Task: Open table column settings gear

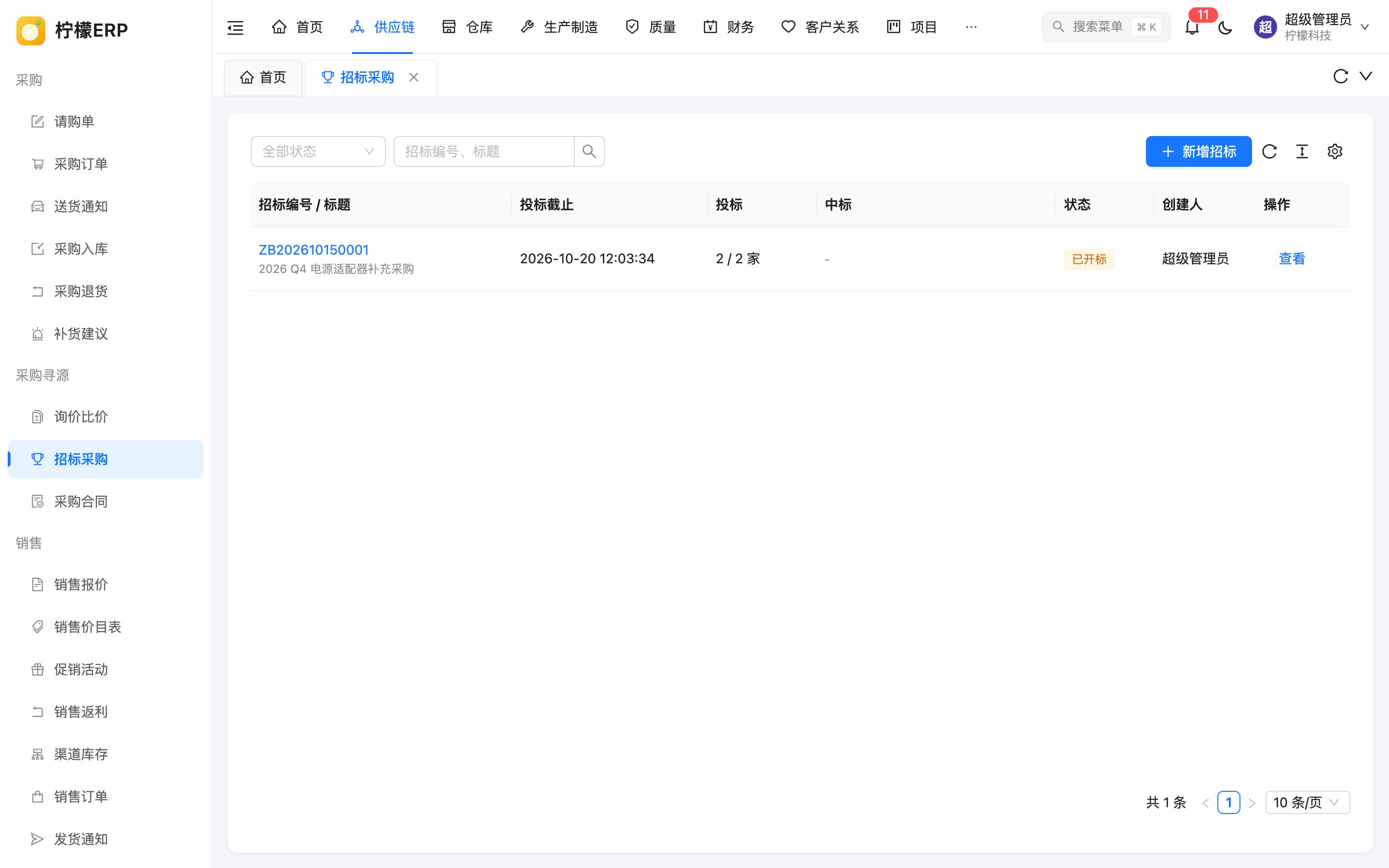Action: click(x=1335, y=151)
